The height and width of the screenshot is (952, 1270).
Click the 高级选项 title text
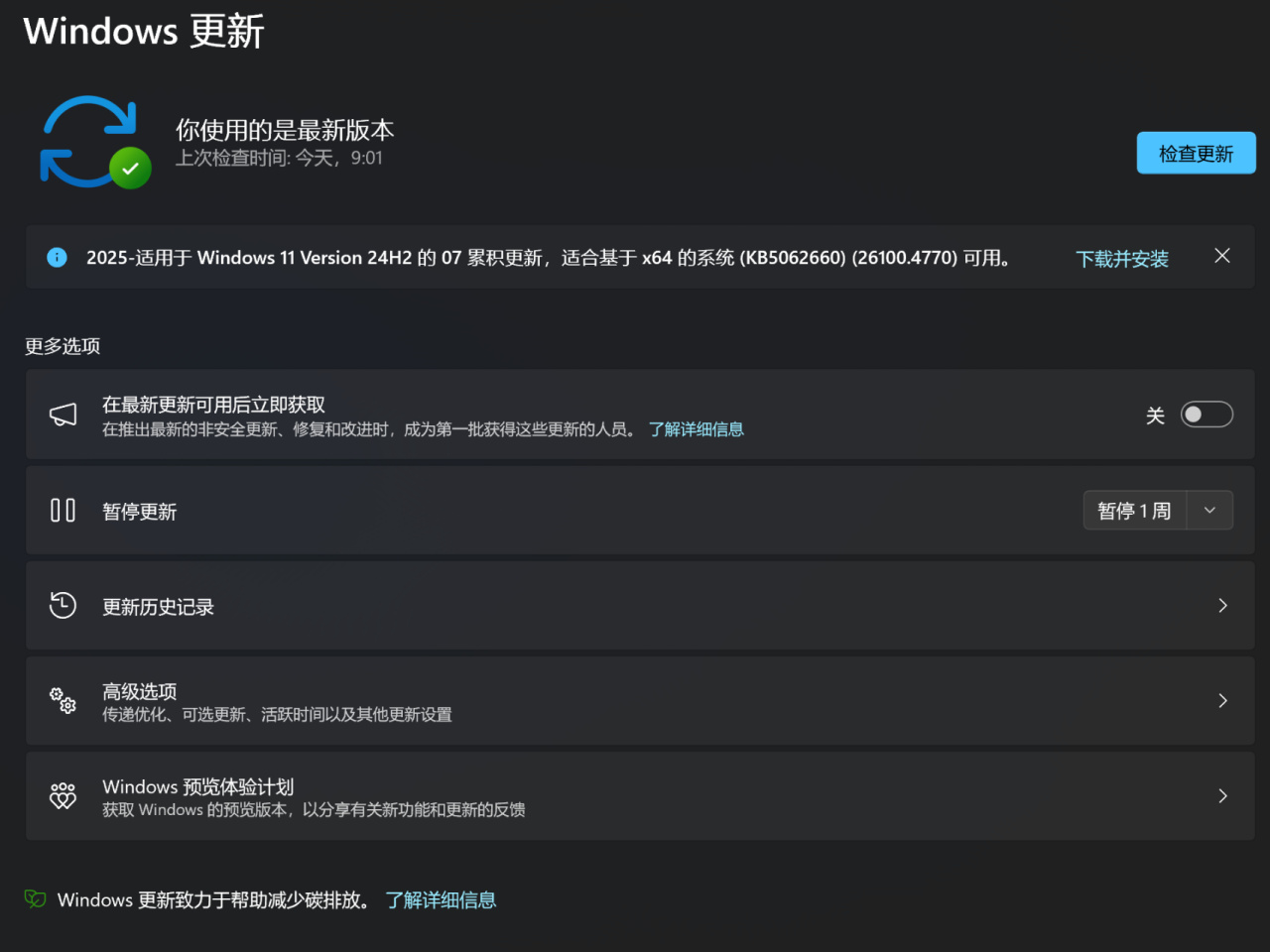(140, 691)
